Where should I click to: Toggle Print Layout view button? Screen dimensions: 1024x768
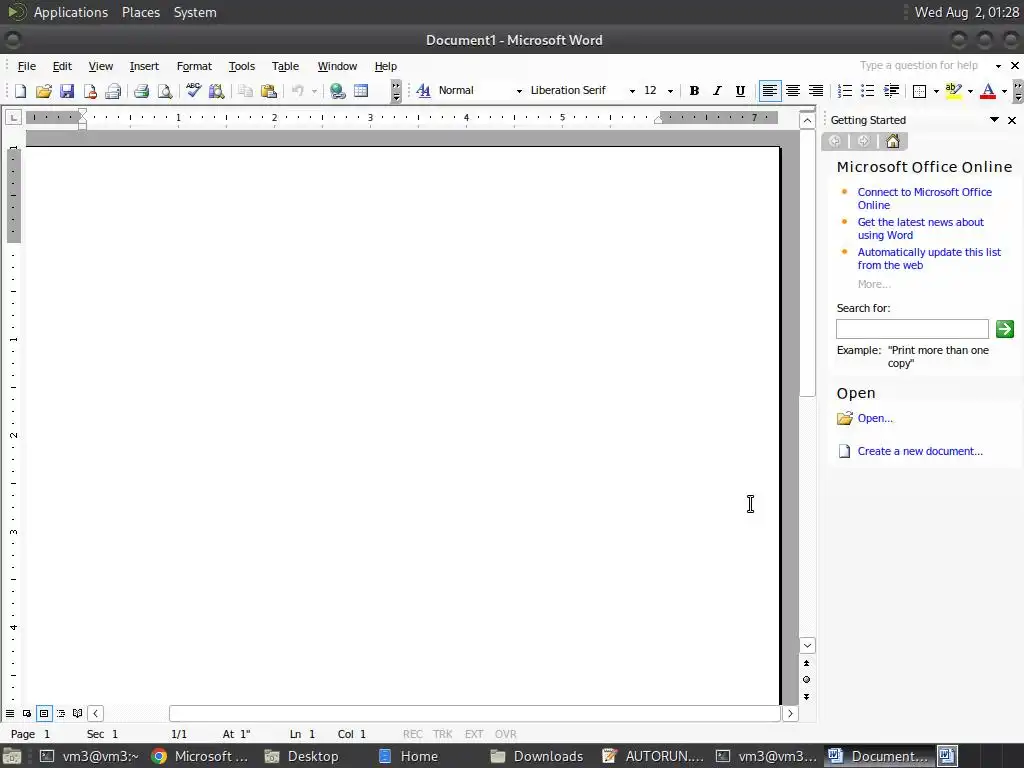(44, 713)
